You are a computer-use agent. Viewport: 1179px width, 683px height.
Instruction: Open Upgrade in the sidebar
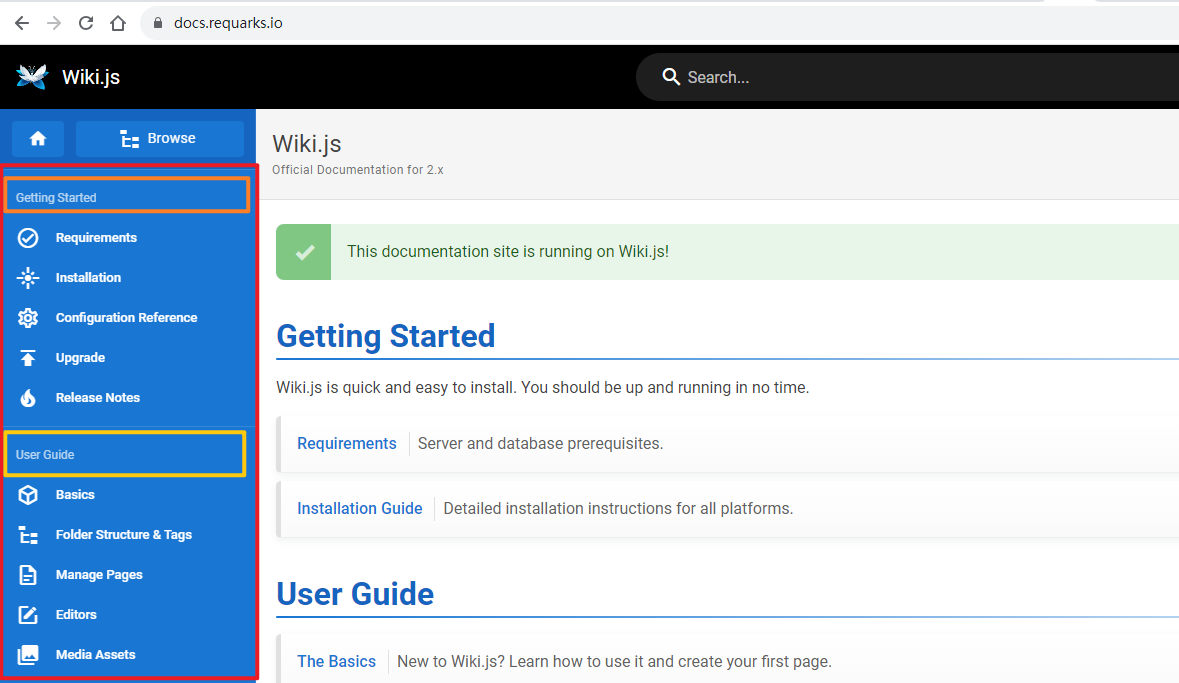pyautogui.click(x=80, y=358)
